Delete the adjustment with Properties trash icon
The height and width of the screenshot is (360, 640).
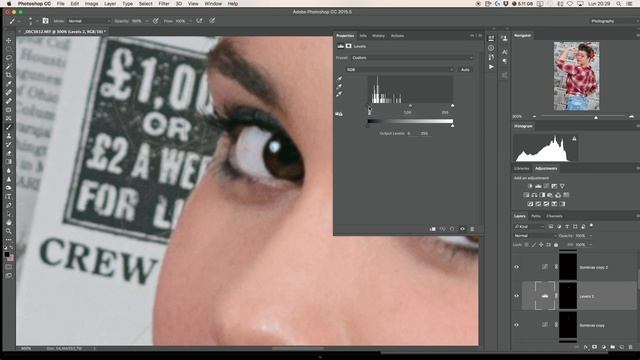[472, 229]
